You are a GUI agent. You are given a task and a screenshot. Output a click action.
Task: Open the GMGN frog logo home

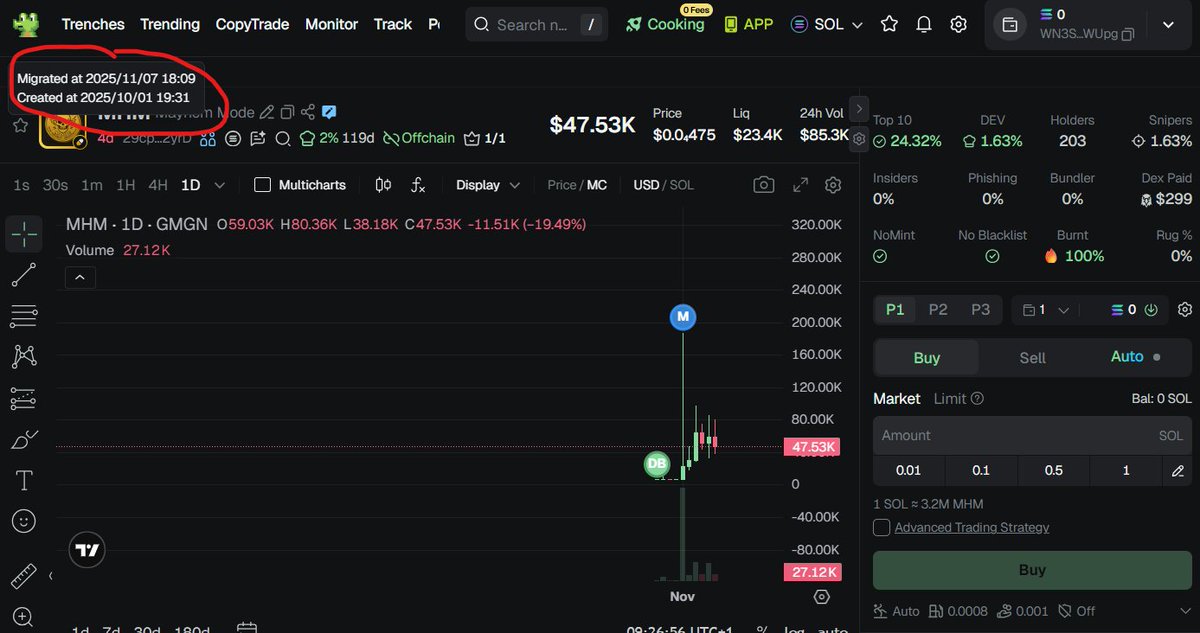26,23
